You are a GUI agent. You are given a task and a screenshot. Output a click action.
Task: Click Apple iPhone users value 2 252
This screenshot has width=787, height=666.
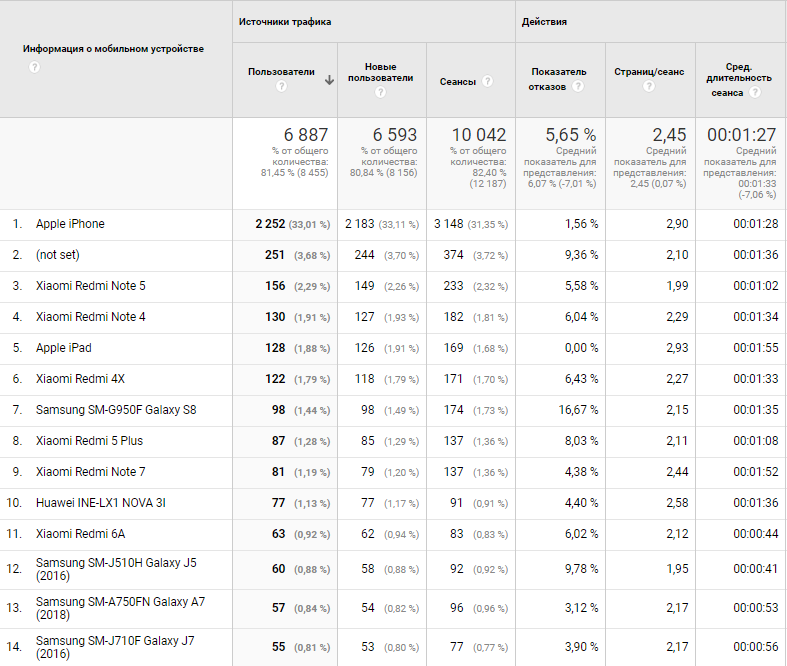point(270,224)
